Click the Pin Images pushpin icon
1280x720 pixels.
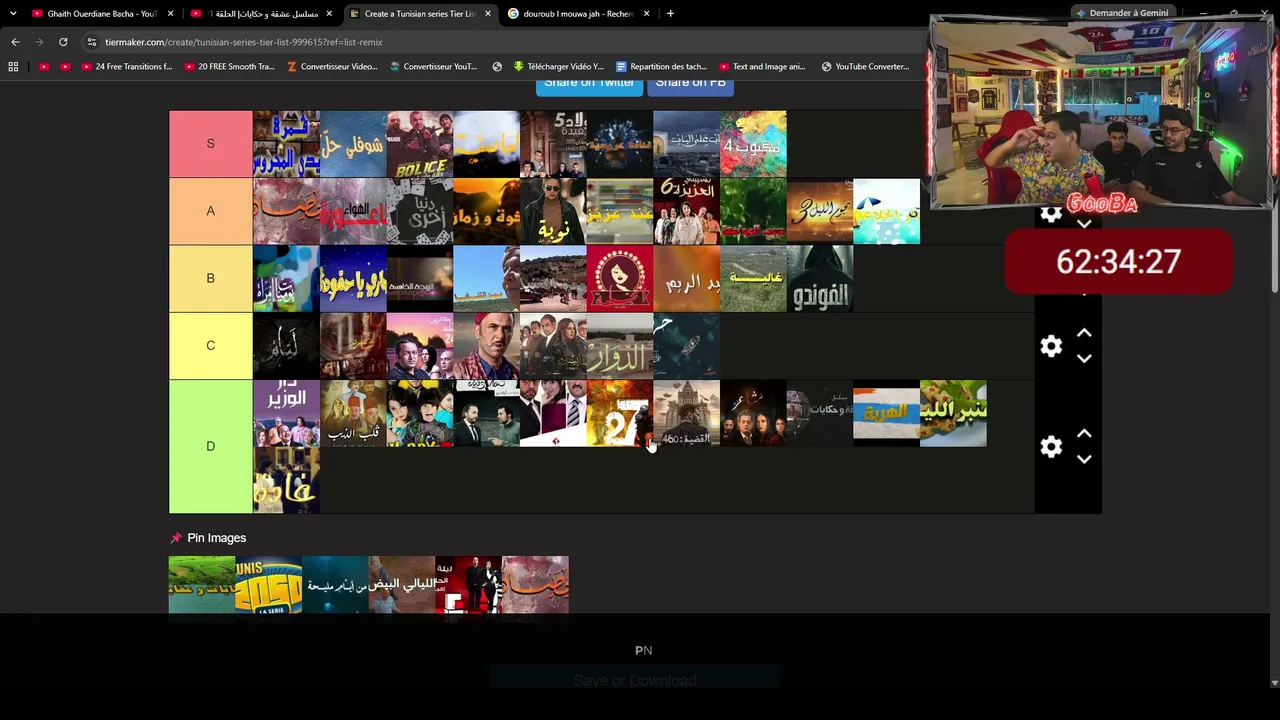[176, 538]
